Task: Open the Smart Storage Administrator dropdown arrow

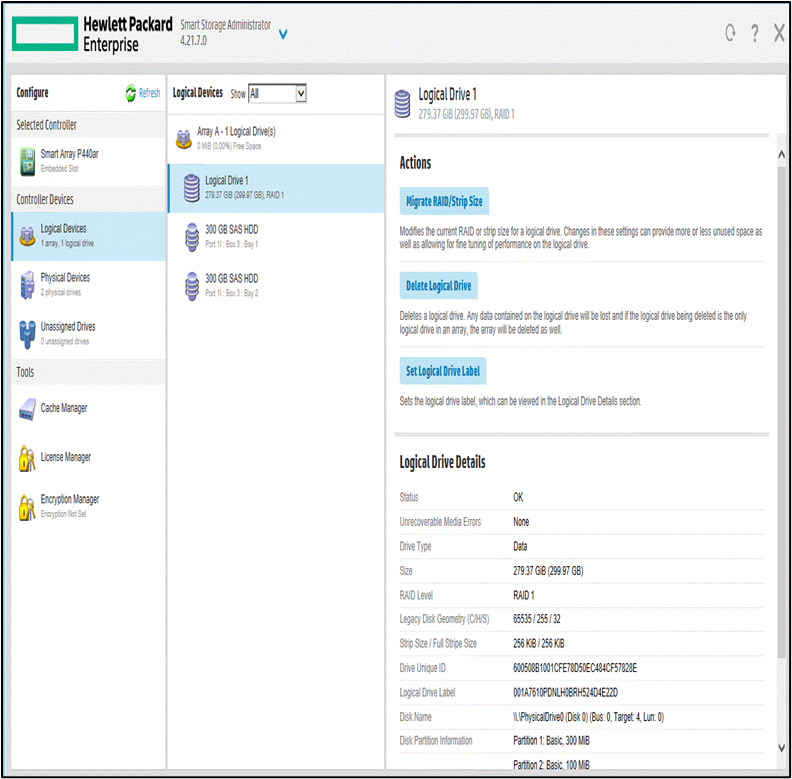Action: click(283, 34)
